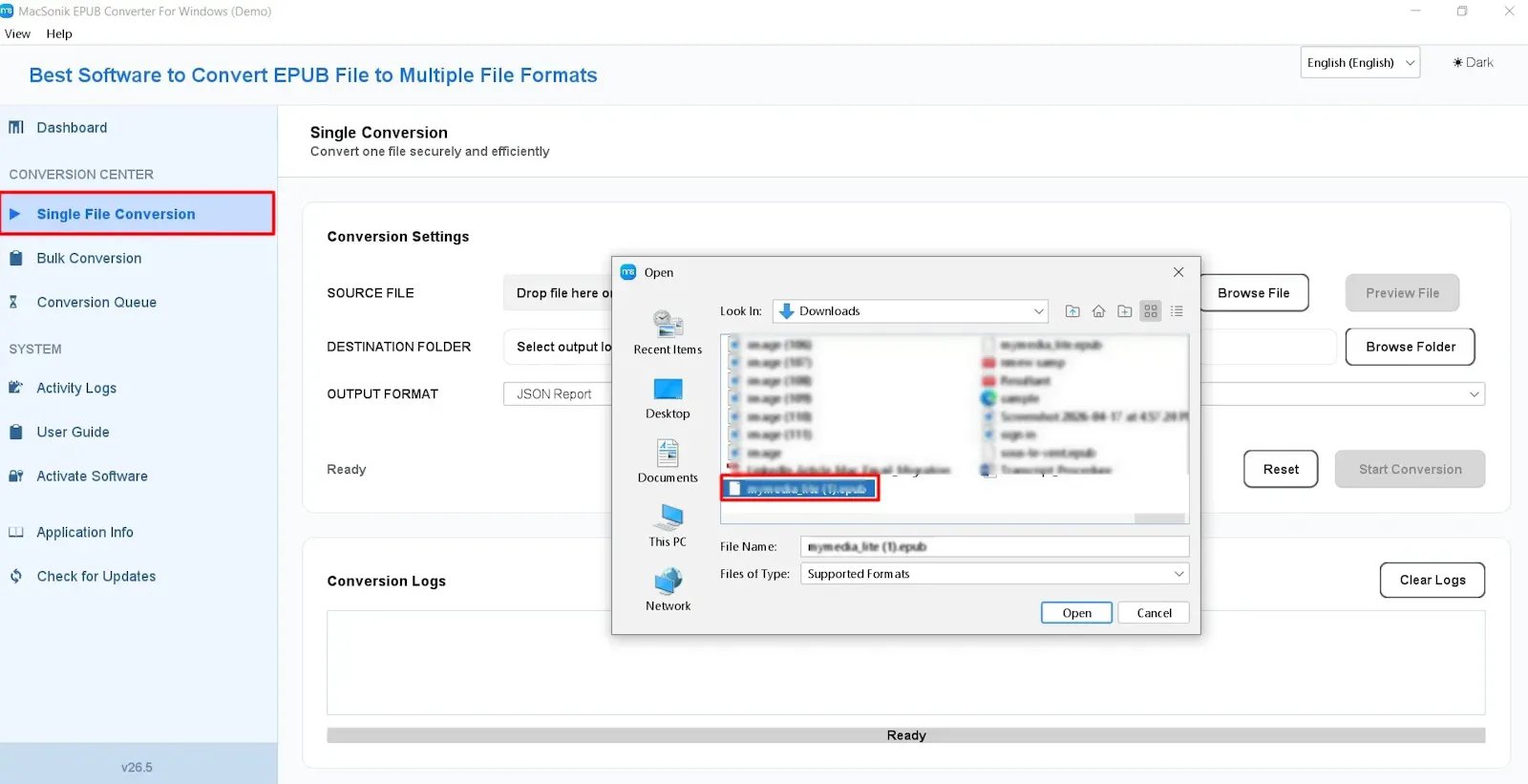This screenshot has width=1528, height=784.
Task: Click the Ready progress bar
Action: tap(905, 735)
